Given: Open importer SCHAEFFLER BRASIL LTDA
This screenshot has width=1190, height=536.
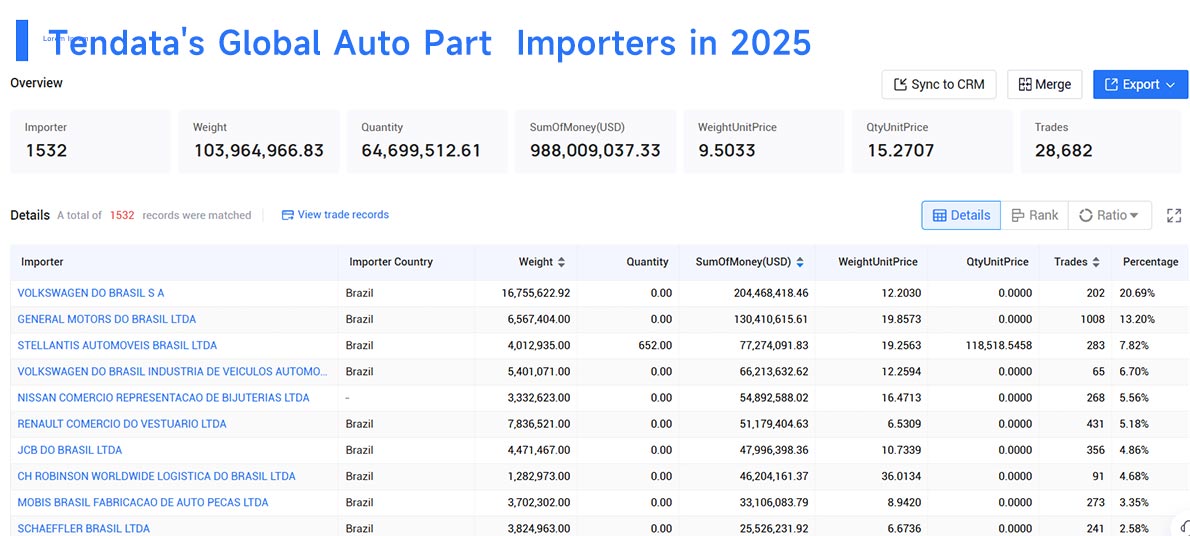Looking at the screenshot, I should (83, 528).
